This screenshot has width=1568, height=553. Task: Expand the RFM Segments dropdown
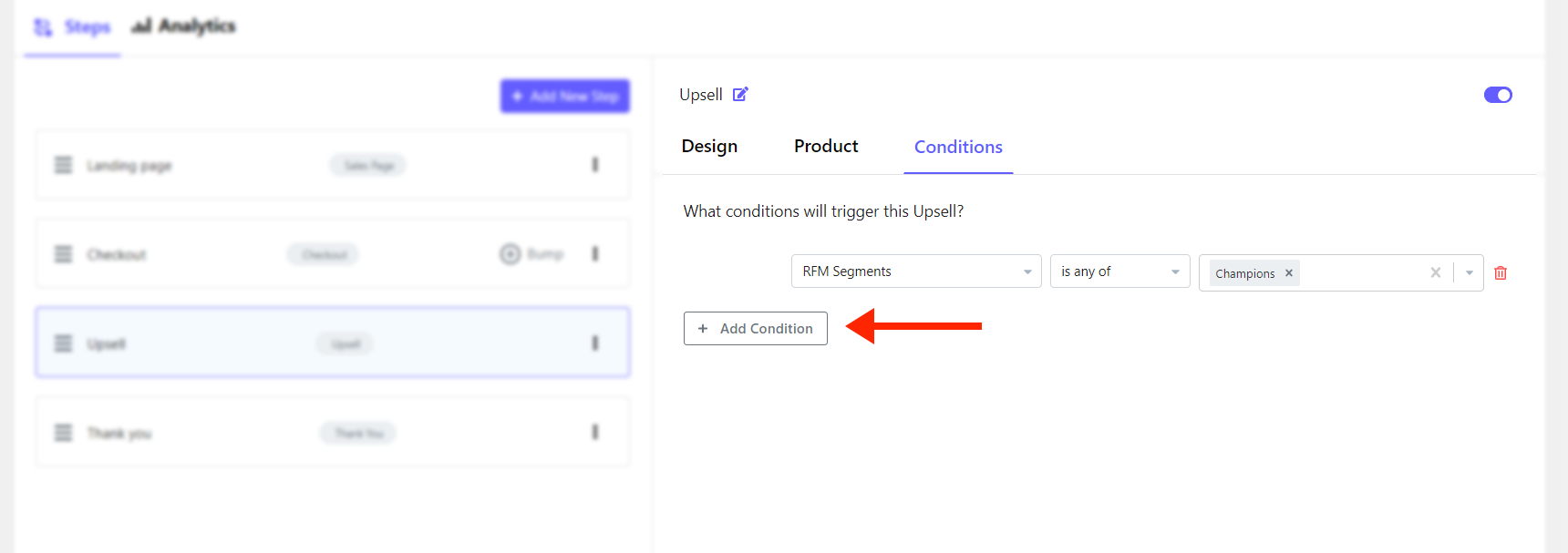[x=916, y=271]
